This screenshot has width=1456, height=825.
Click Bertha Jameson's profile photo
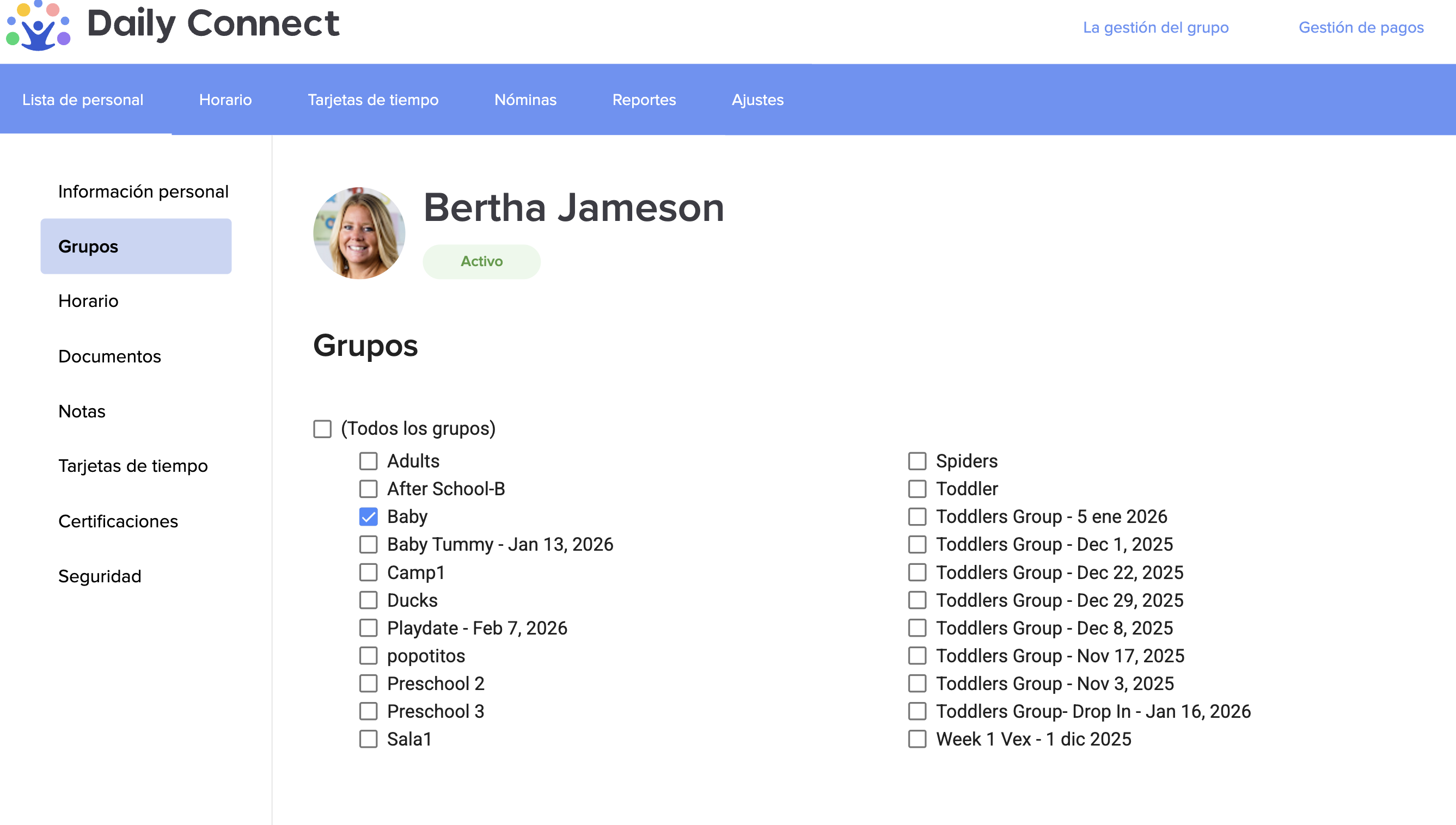point(359,233)
